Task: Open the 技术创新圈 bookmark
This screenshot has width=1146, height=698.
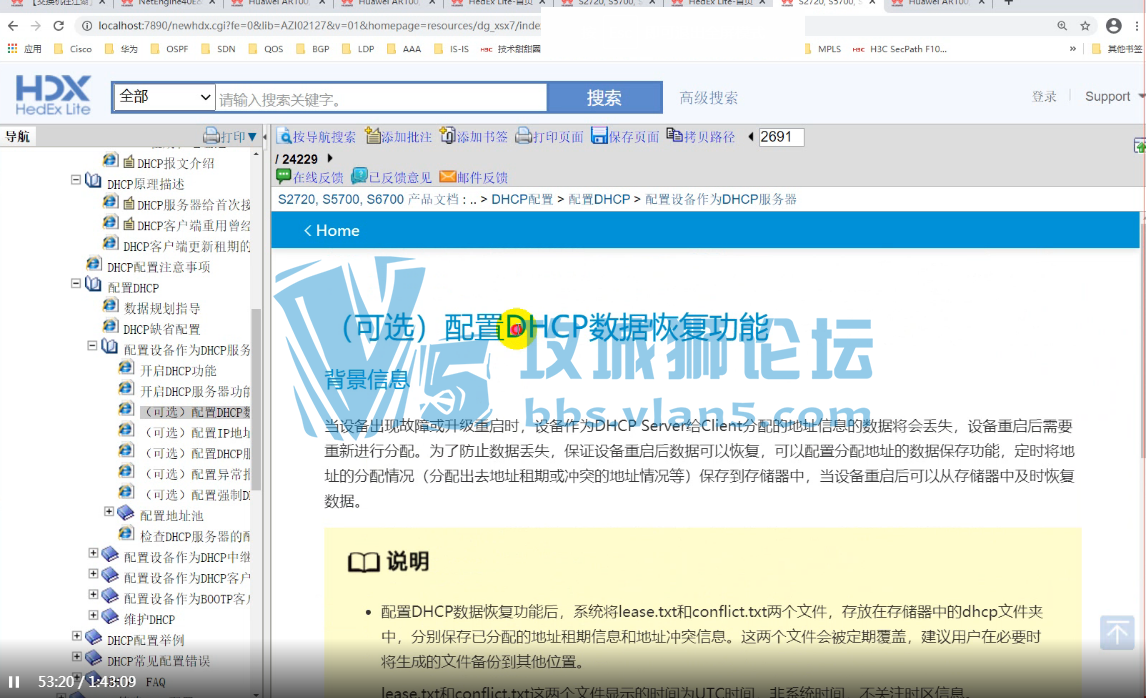Action: 511,49
